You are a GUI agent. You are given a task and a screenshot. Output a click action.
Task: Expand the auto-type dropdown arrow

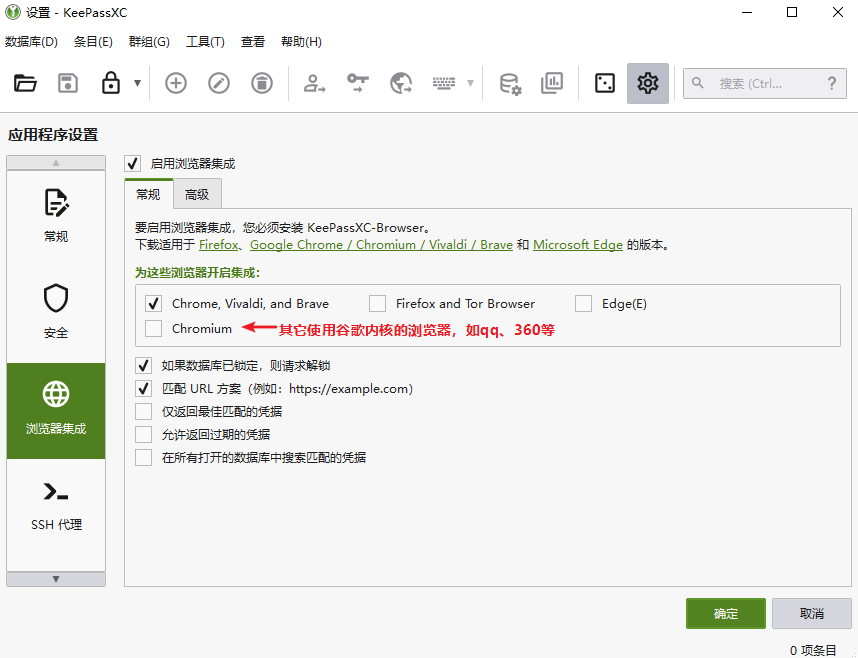coord(470,83)
